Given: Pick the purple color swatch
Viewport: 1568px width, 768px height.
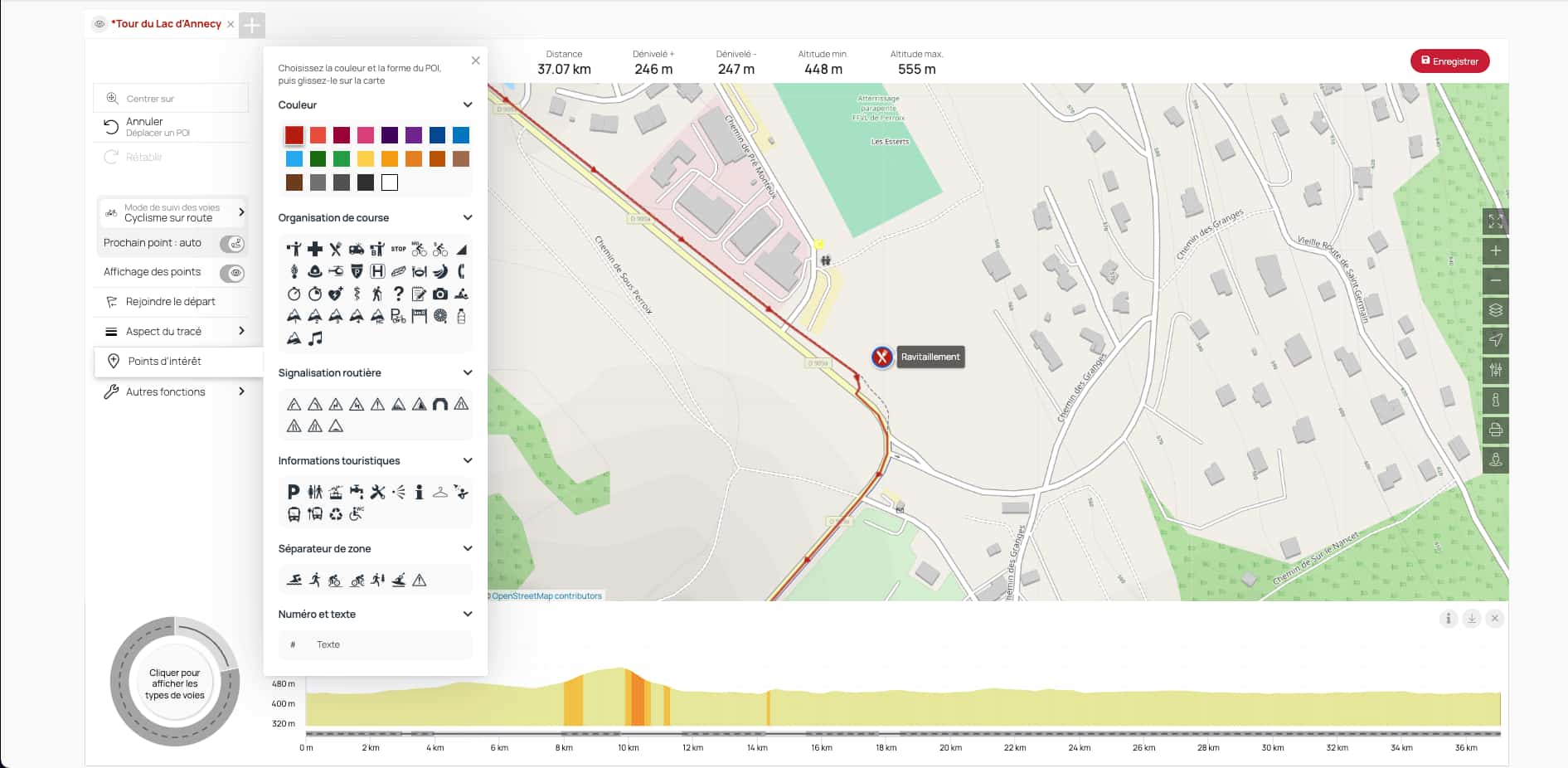Looking at the screenshot, I should pos(414,135).
